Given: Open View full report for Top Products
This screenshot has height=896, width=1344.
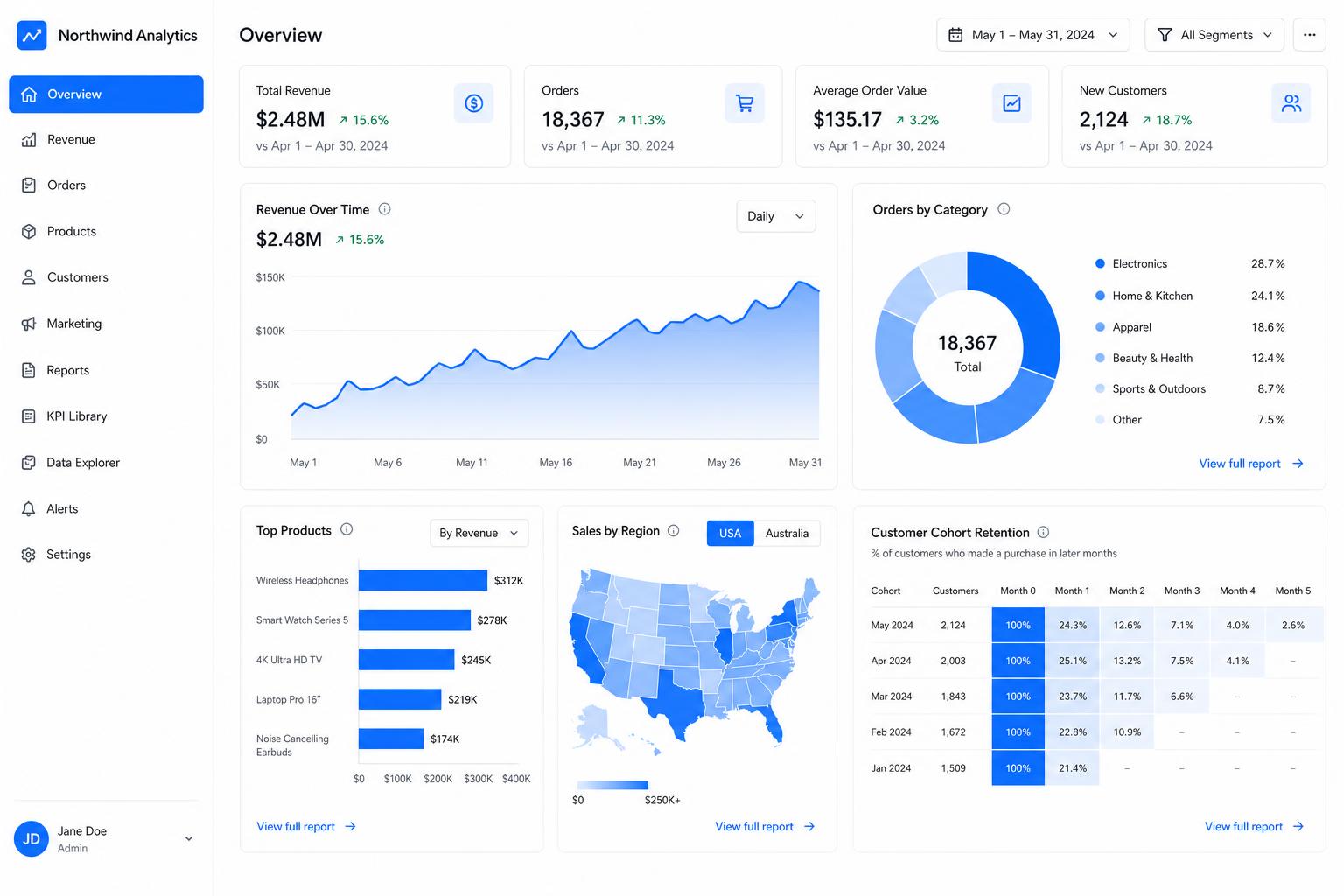Looking at the screenshot, I should [306, 827].
